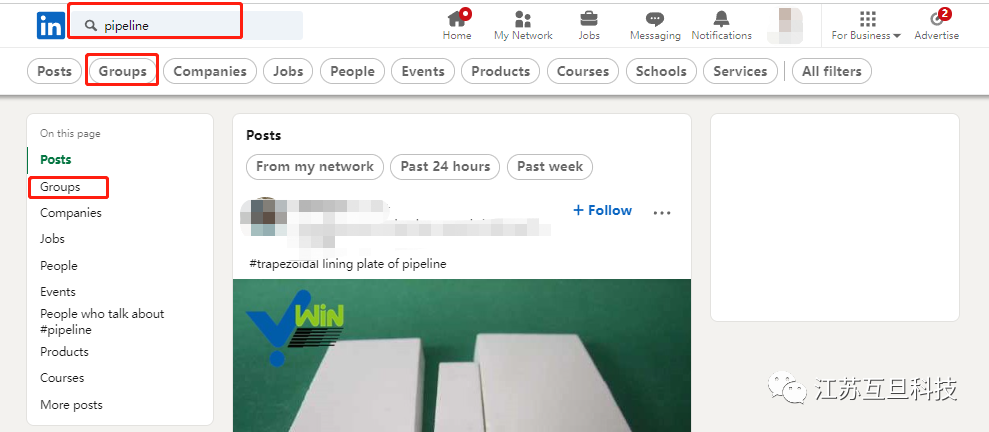
Task: Open the post's product image
Action: point(462,355)
